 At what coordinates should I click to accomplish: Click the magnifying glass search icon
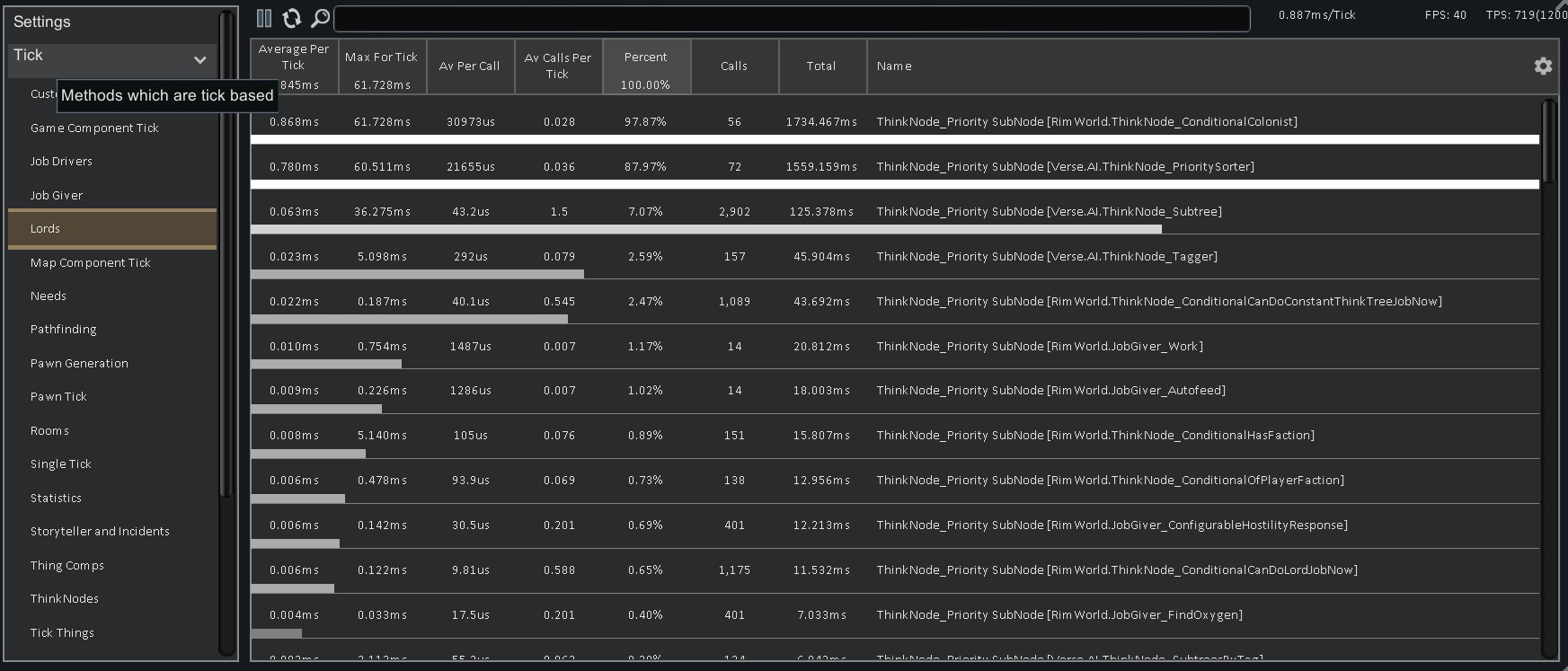(x=320, y=19)
